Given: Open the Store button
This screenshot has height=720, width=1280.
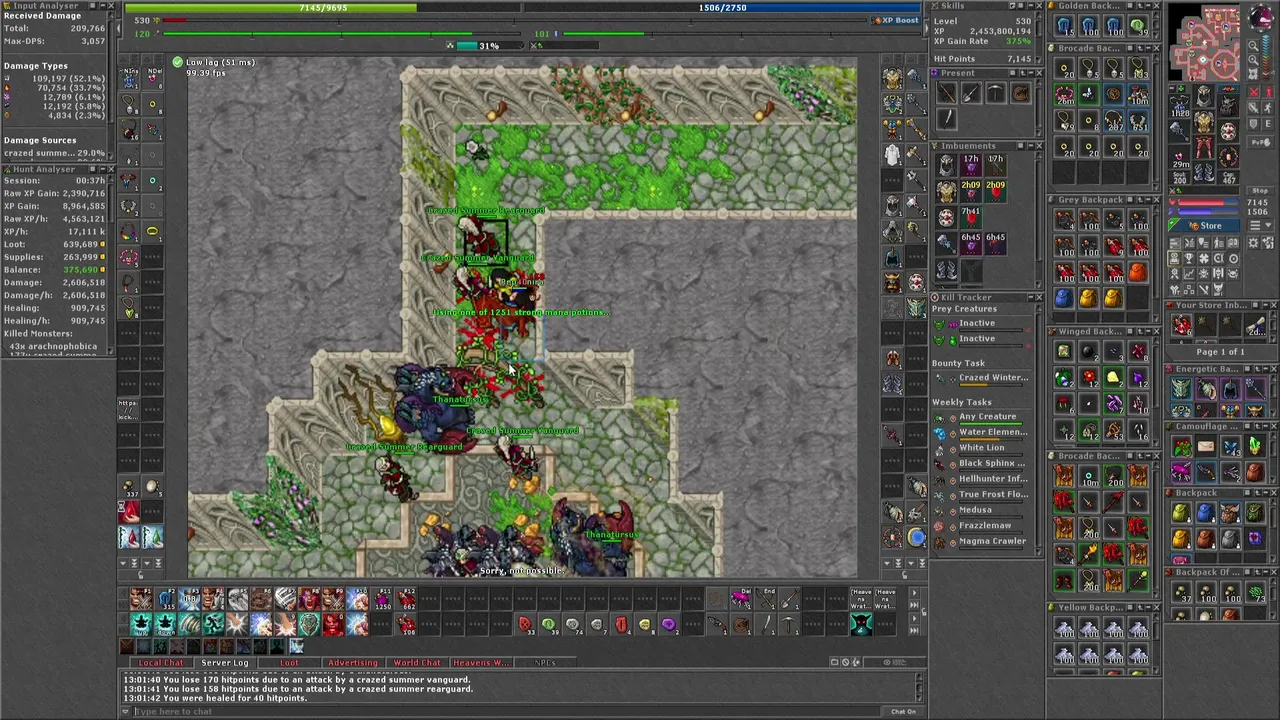Looking at the screenshot, I should [x=1204, y=226].
